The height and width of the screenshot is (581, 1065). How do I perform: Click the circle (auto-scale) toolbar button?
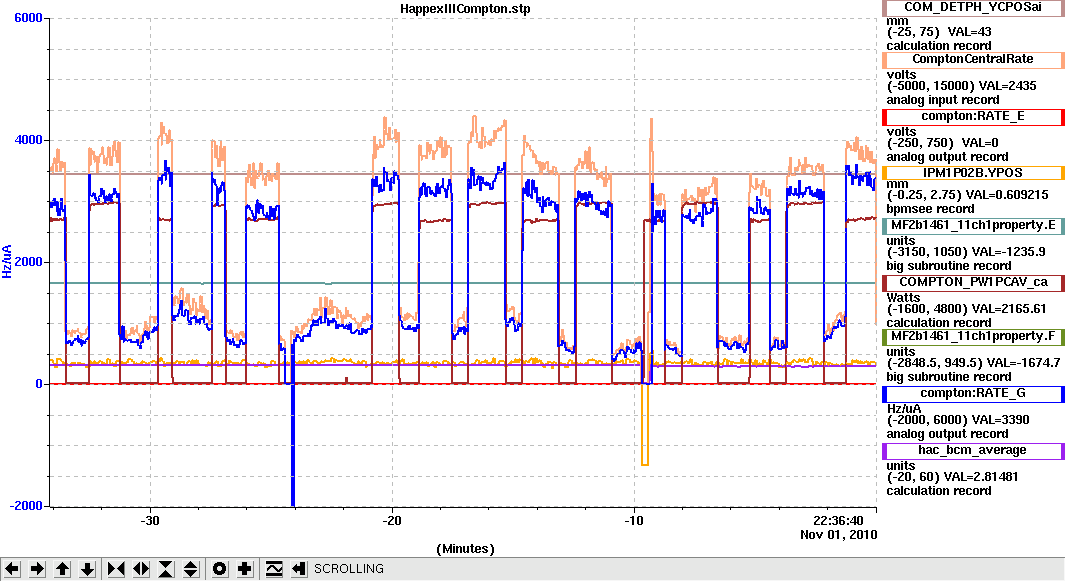219,569
